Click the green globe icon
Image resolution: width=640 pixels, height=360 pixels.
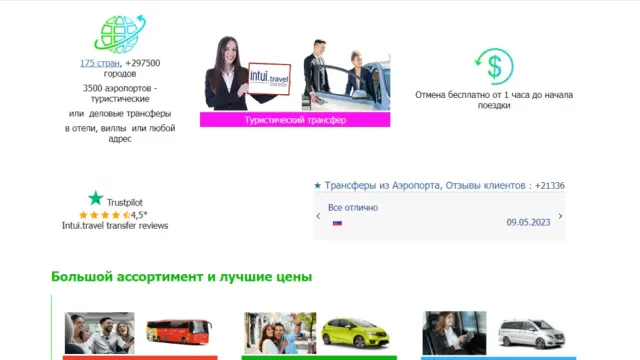tap(120, 34)
